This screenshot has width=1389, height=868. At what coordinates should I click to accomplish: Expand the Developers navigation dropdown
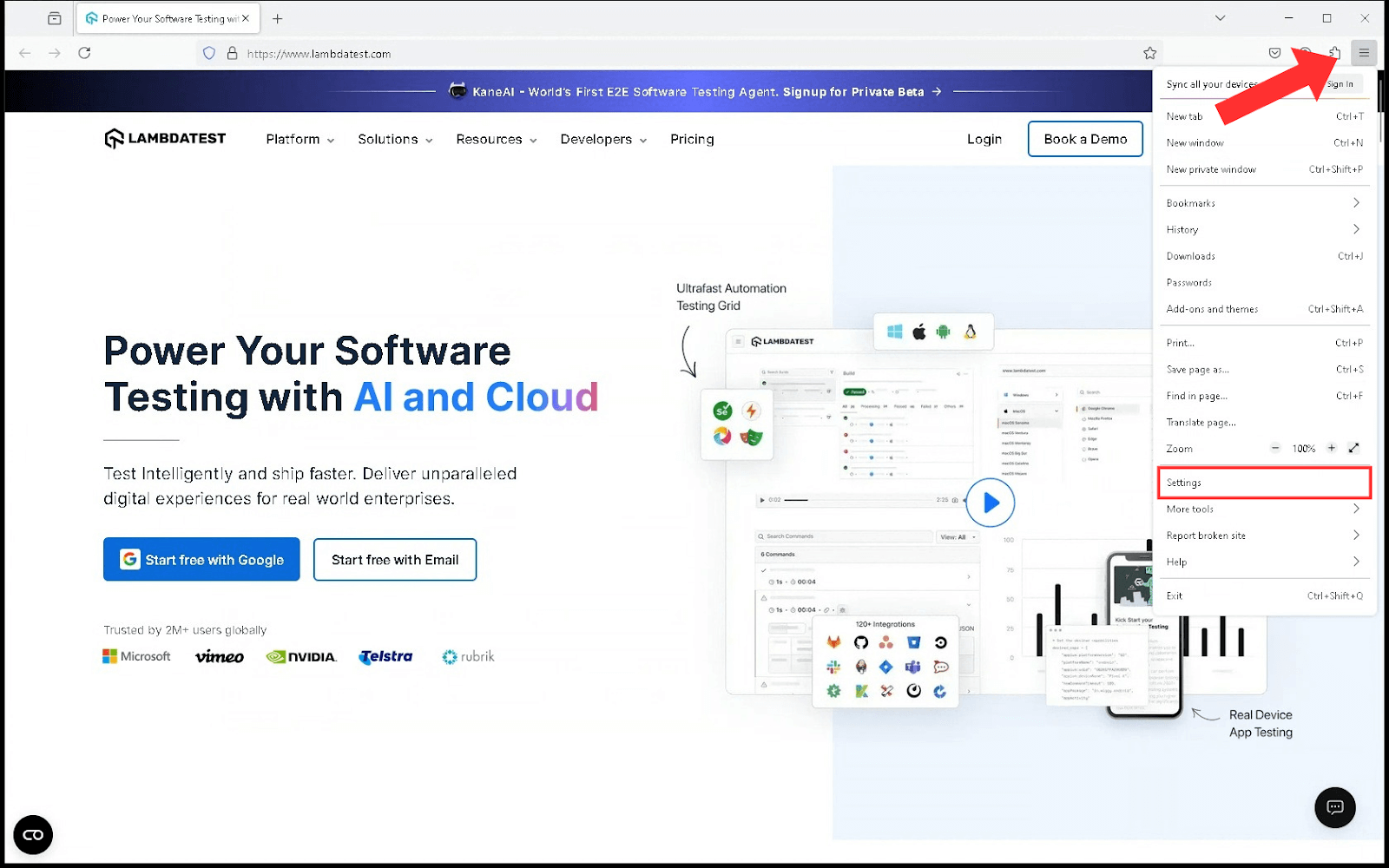tap(603, 139)
